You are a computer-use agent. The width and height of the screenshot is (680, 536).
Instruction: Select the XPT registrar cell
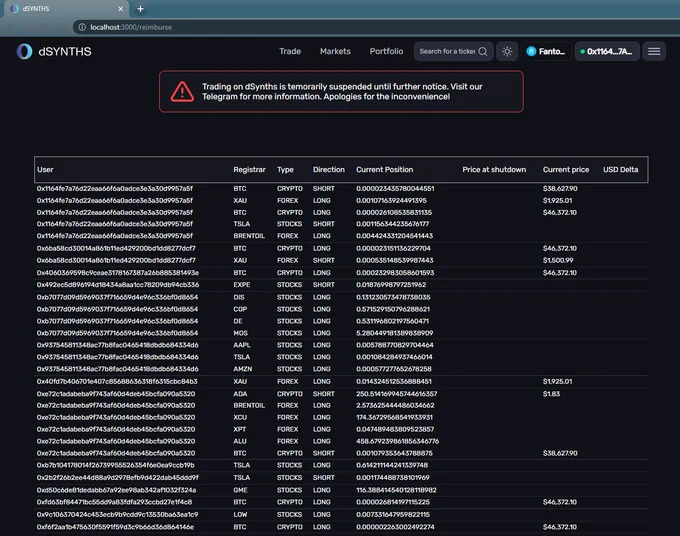239,429
